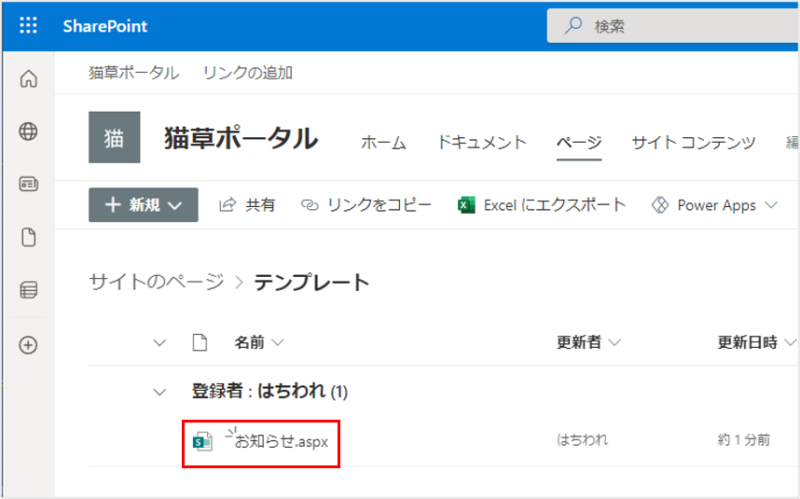The width and height of the screenshot is (800, 499).
Task: Expand the 新規 dropdown button
Action: pos(143,205)
